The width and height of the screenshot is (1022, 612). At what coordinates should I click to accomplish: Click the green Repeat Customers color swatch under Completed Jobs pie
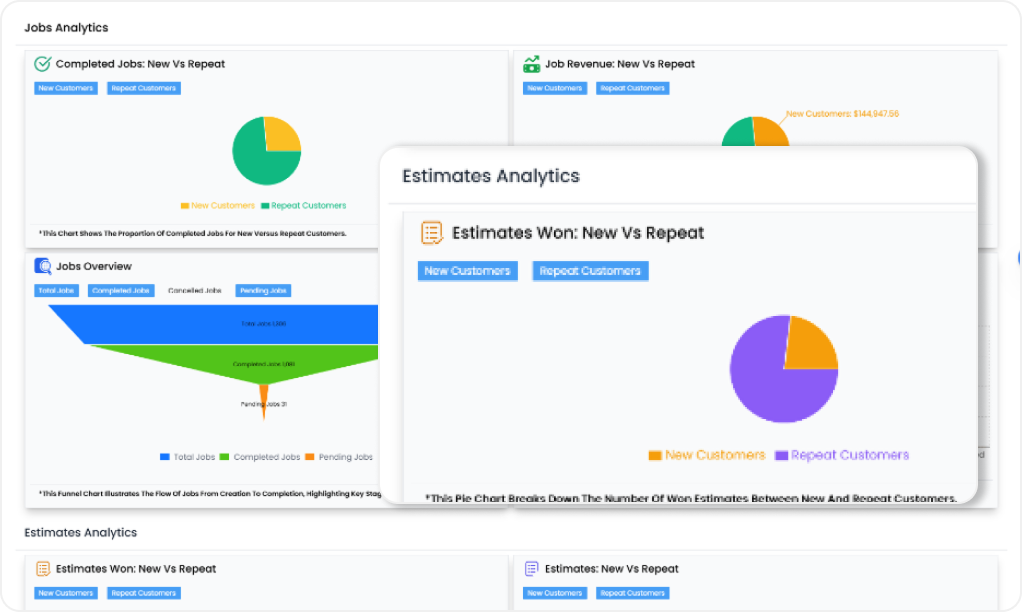coord(263,205)
